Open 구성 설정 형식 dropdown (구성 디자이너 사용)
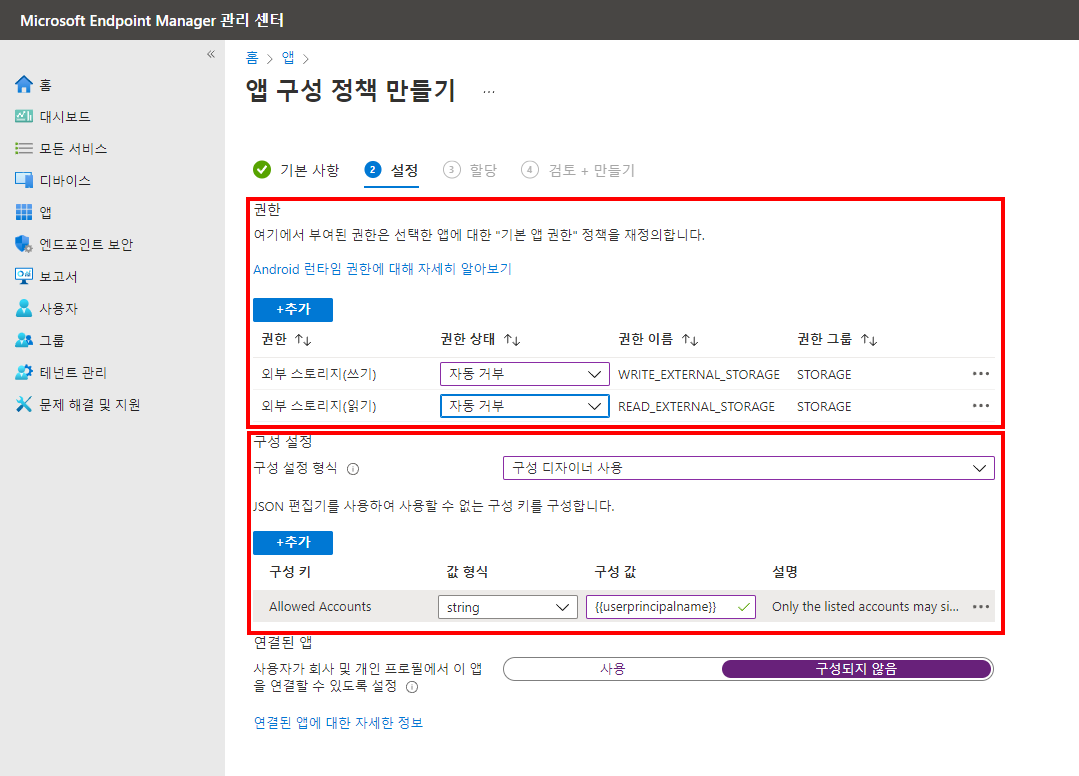1079x776 pixels. pyautogui.click(x=749, y=468)
